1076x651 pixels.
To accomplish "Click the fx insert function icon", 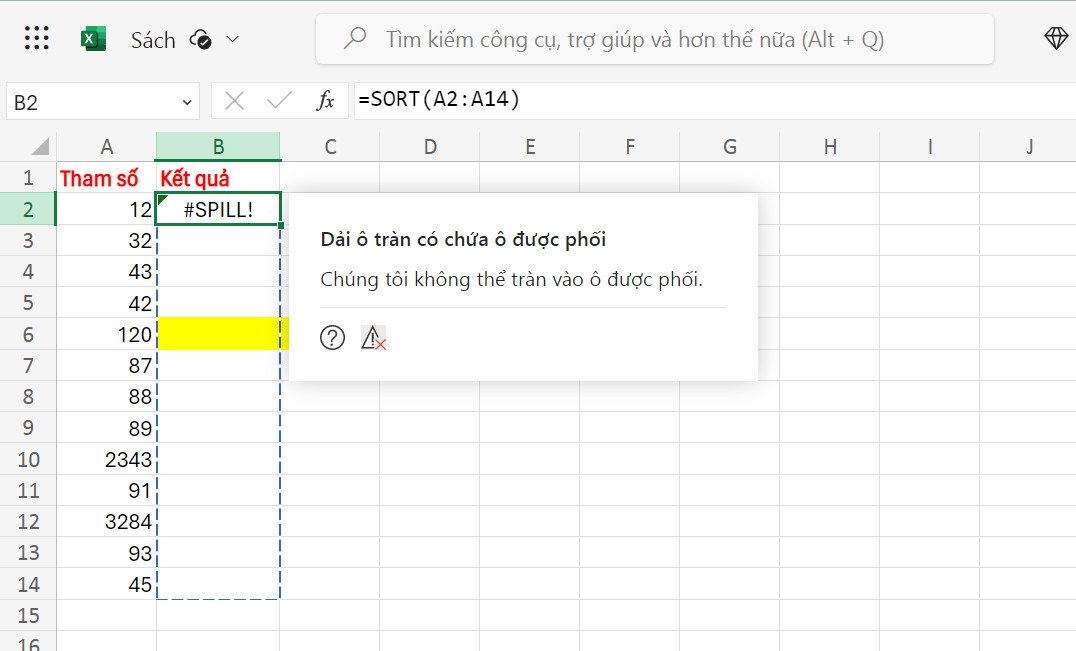I will [325, 101].
